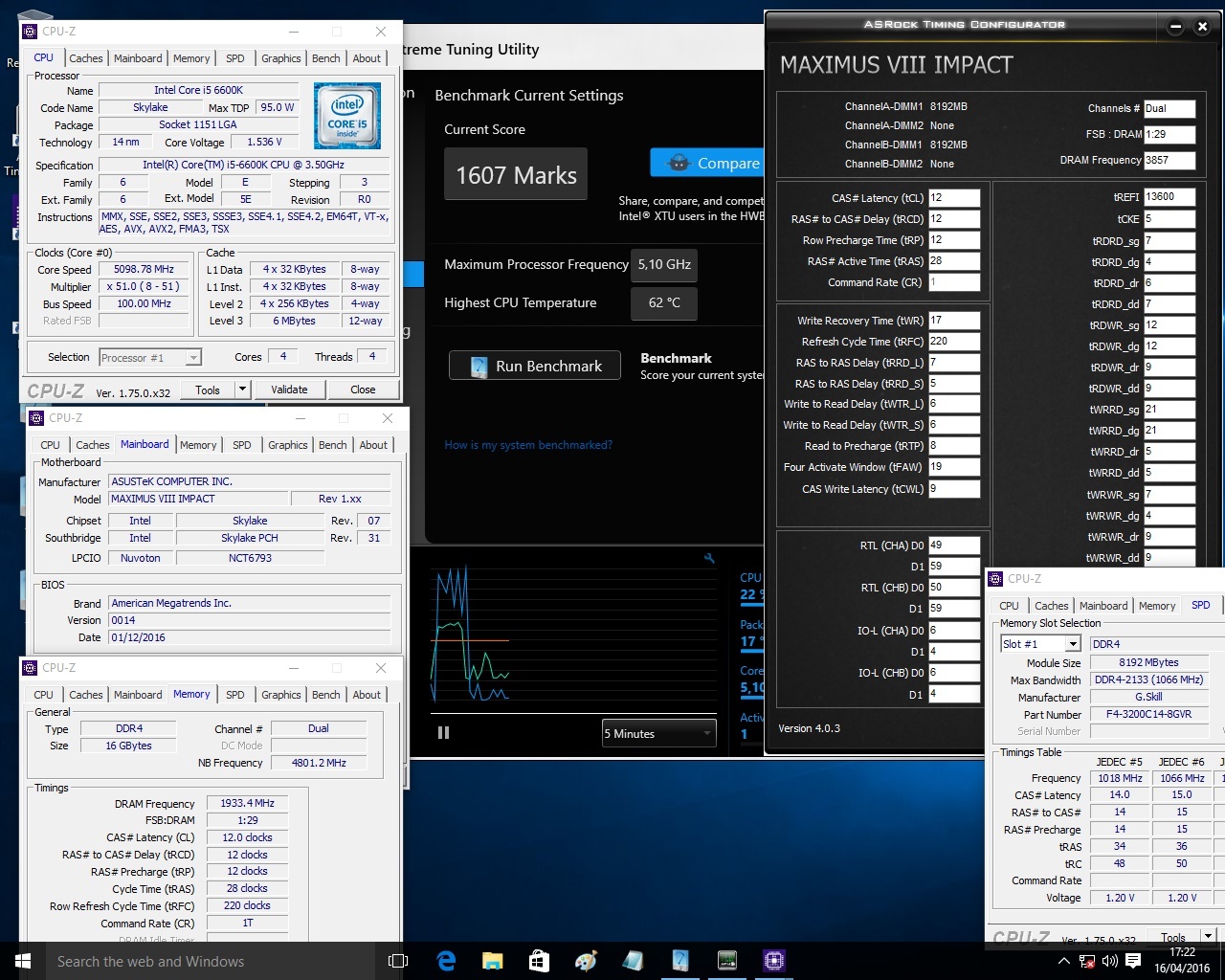Click the Command Rate (CR) field in Timing Configurator
Screen dimensions: 1225x980
point(954,282)
